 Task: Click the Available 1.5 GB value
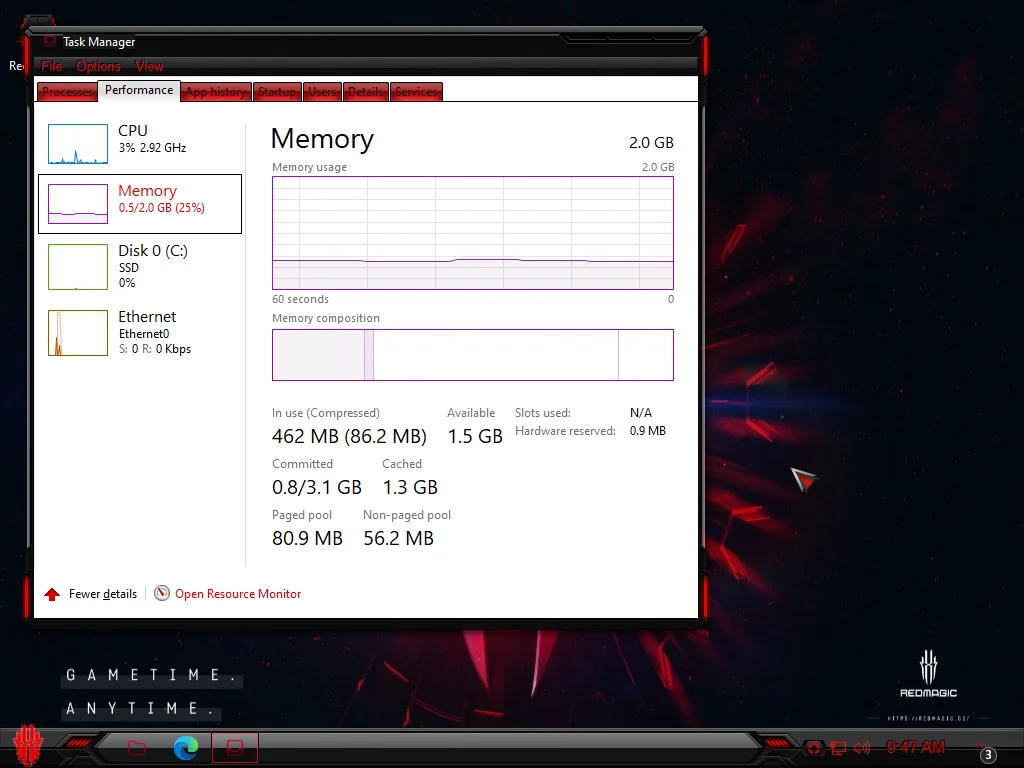point(475,436)
